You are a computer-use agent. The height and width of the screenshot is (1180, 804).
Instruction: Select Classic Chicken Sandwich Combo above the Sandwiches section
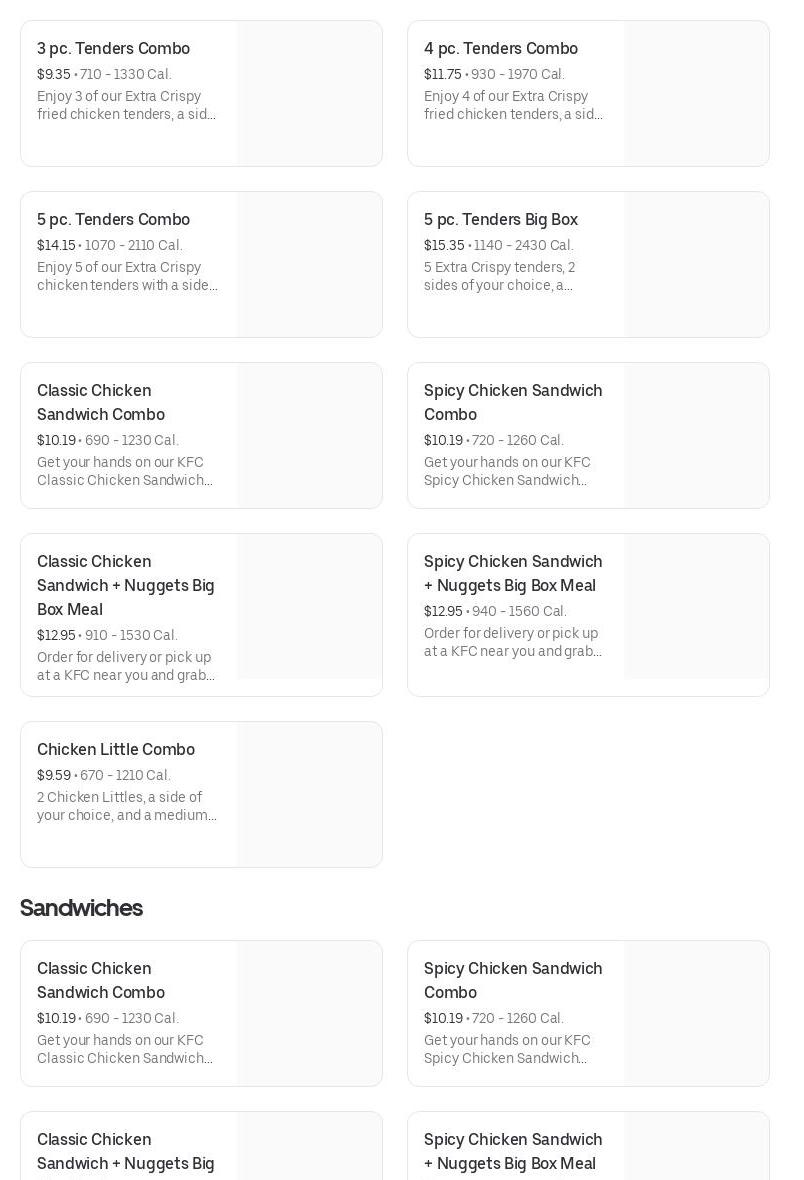[x=101, y=402]
